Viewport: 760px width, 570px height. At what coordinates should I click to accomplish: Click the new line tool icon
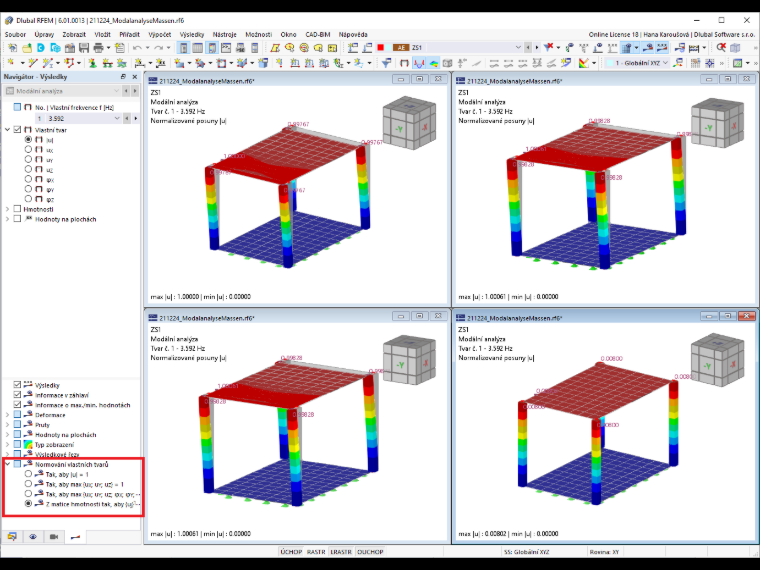click(32, 63)
